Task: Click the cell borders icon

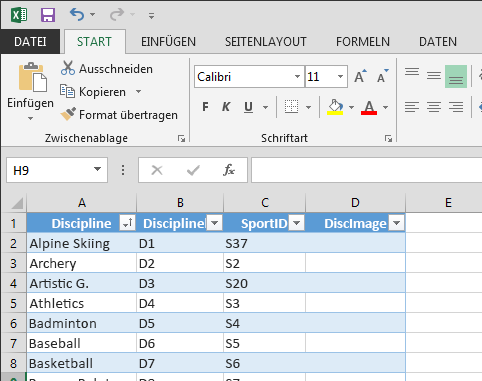Action: pos(291,107)
